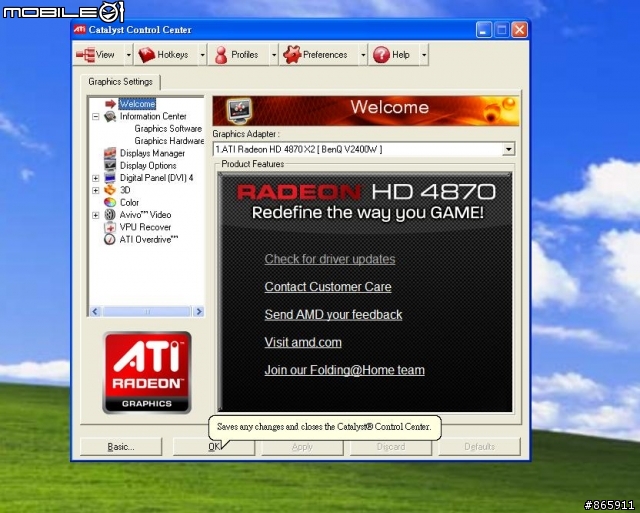Viewport: 640px width, 513px height.
Task: Minimize the Catalyst Control Center window
Action: click(483, 30)
